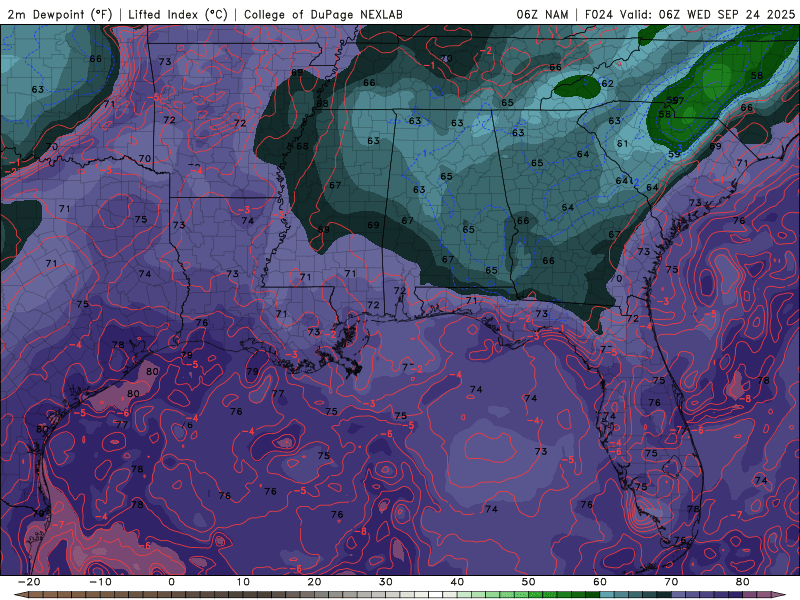The image size is (800, 600).
Task: Click the "70" label on the color scale
Action: (x=671, y=582)
